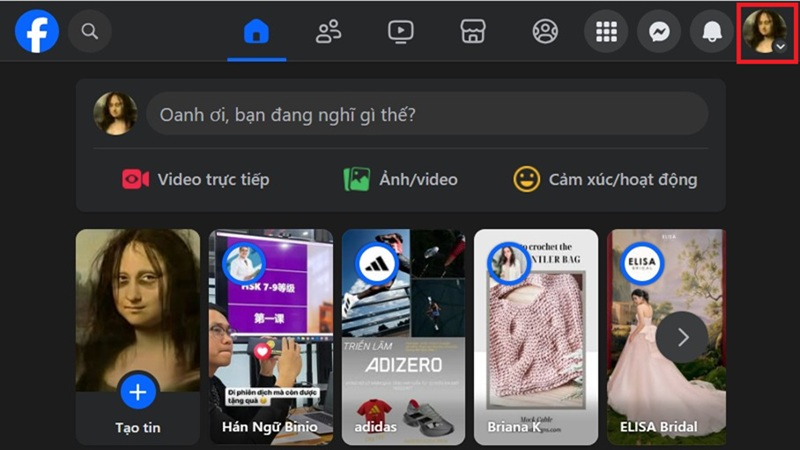Show next stories with arrow
800x450 pixels.
(x=683, y=337)
